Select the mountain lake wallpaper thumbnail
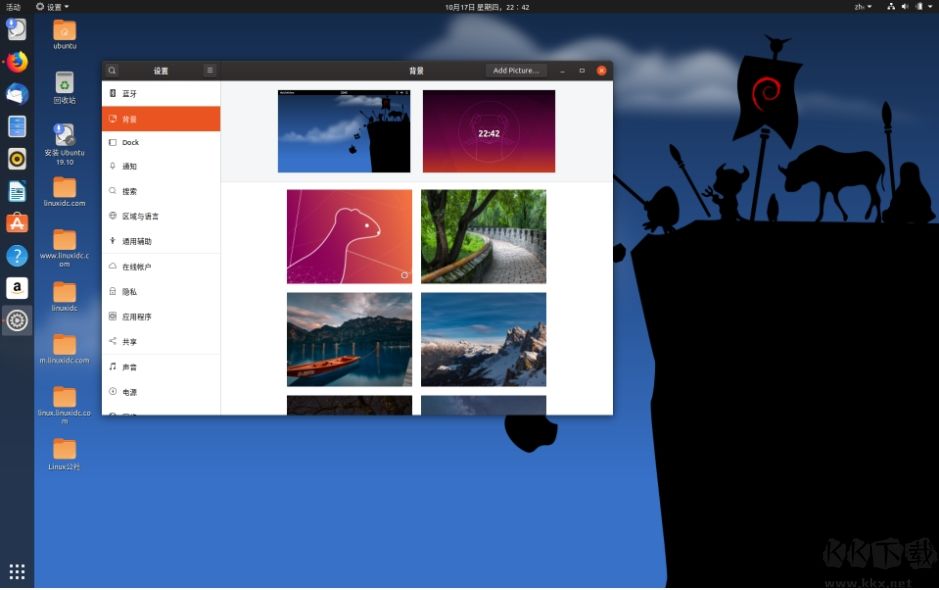Image resolution: width=939 pixels, height=590 pixels. pos(348,339)
